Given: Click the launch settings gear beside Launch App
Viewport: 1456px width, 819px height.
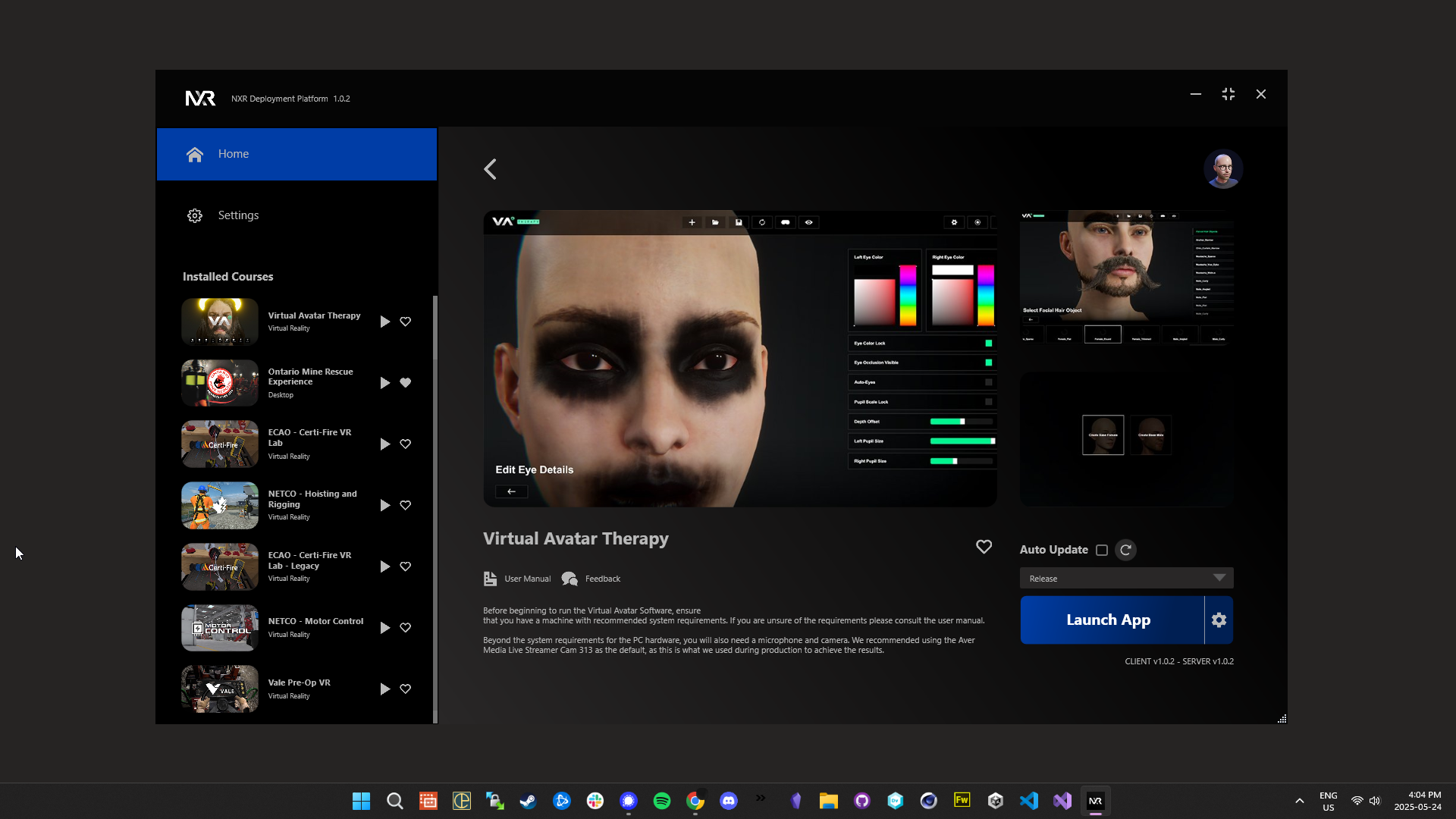Looking at the screenshot, I should pos(1219,620).
